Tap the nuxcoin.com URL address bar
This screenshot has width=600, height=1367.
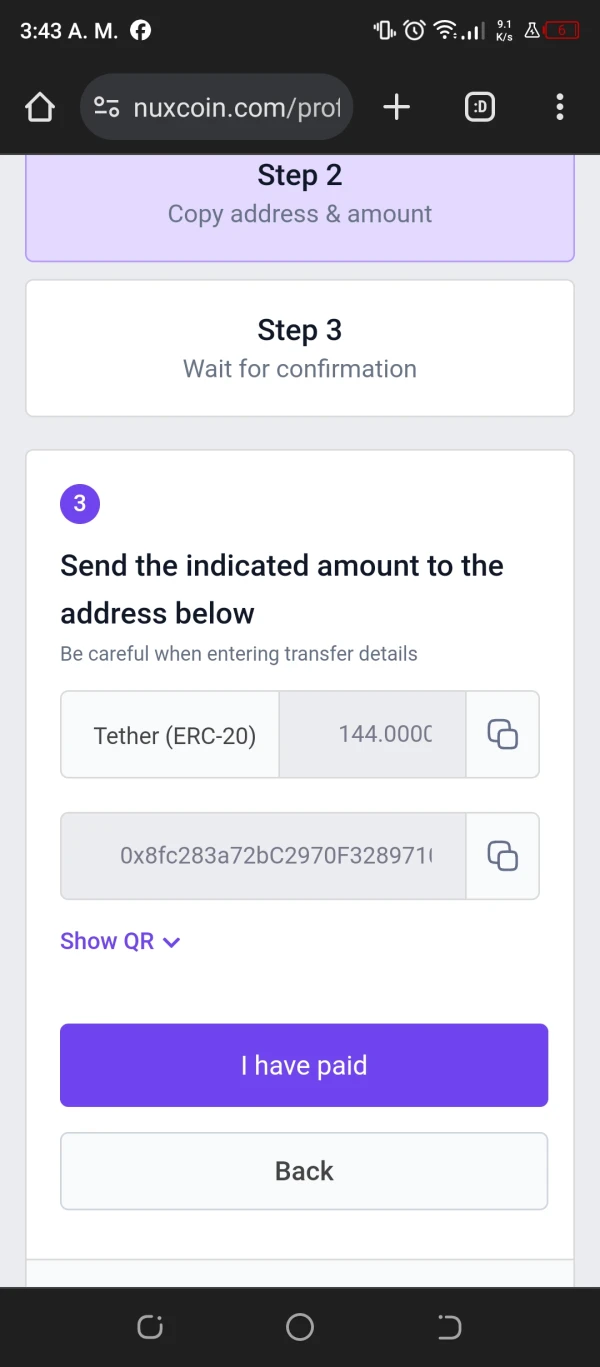237,107
